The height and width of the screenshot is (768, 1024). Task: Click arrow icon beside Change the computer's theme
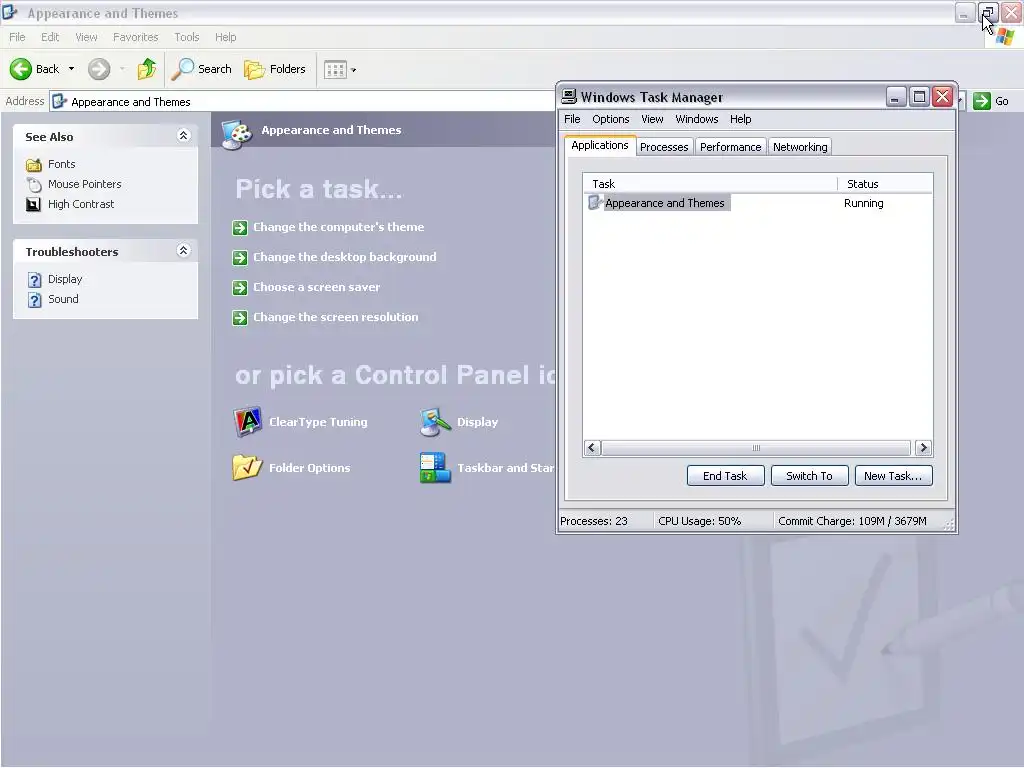(240, 227)
